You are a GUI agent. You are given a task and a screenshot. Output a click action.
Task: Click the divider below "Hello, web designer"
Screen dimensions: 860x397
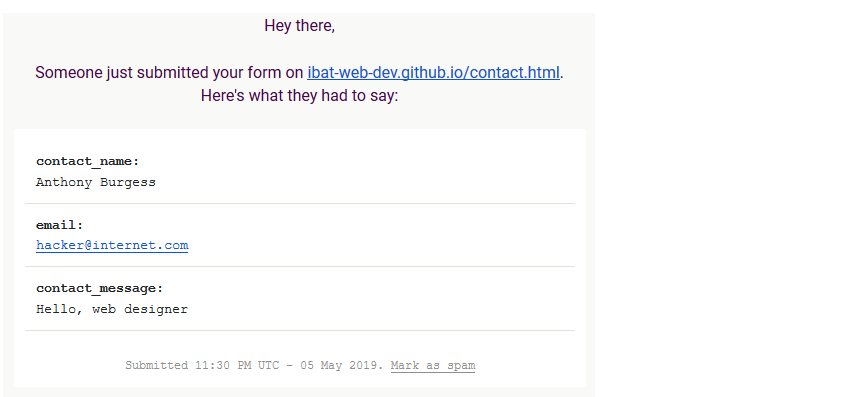tap(300, 330)
